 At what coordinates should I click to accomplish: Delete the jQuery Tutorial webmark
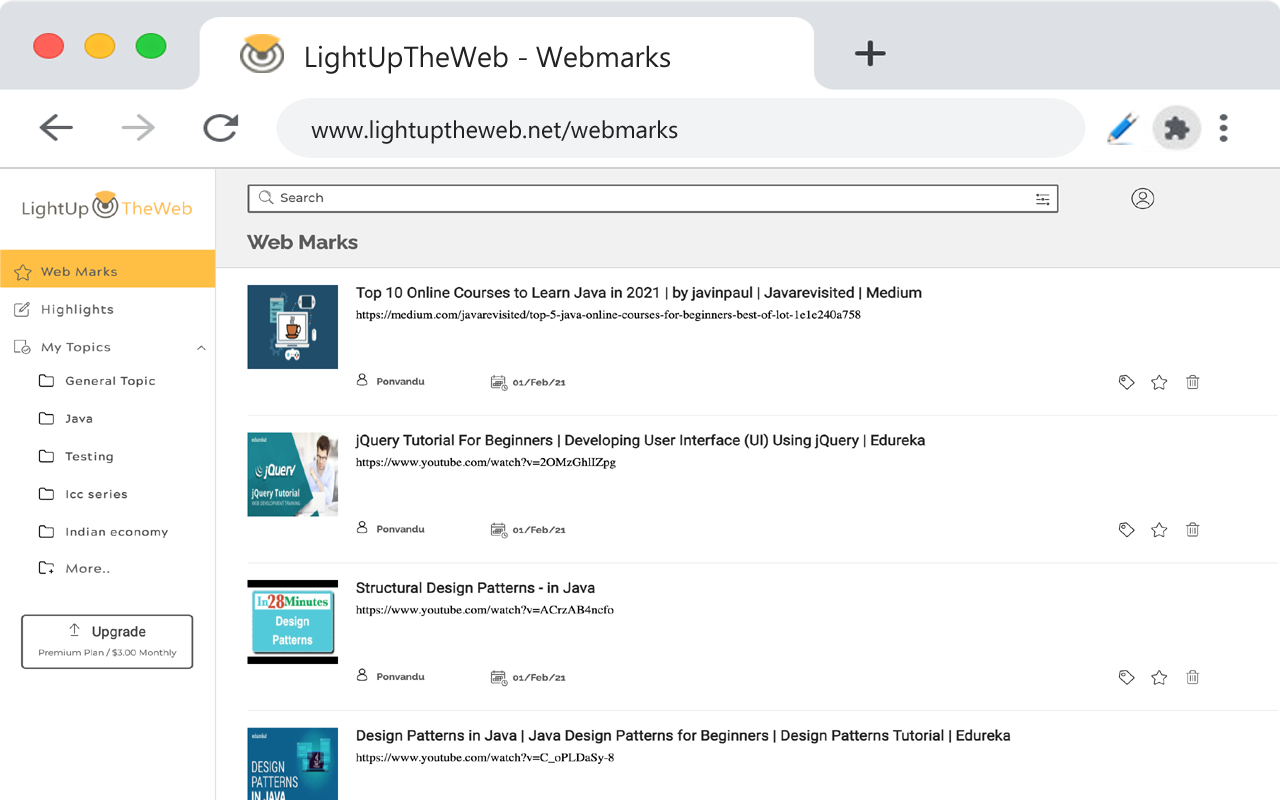pos(1192,530)
